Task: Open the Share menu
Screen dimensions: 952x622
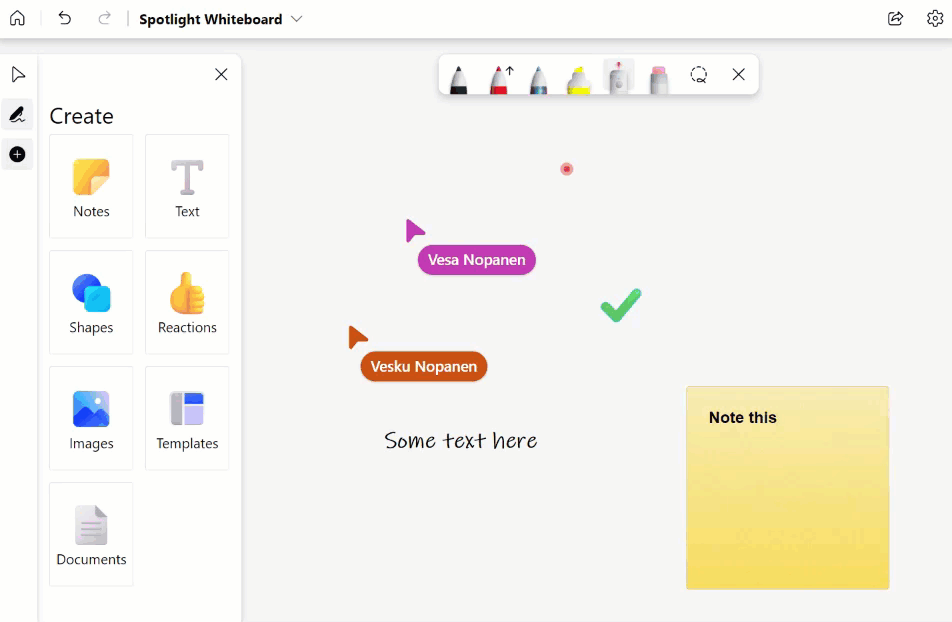Action: tap(895, 19)
